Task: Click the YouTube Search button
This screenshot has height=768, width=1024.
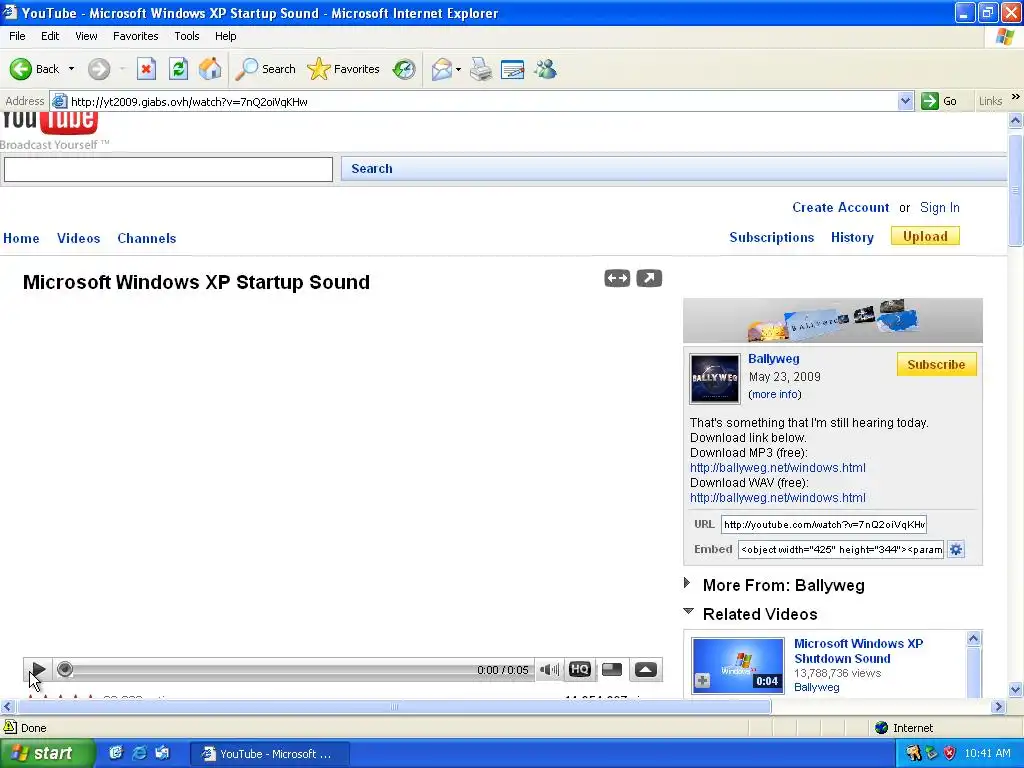Action: pos(372,168)
